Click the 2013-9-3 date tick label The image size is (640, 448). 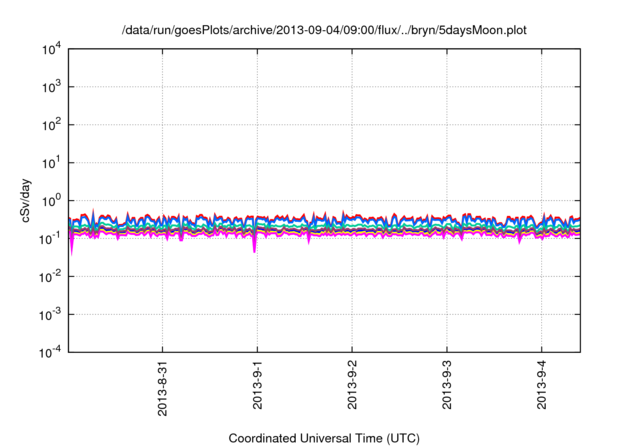pyautogui.click(x=447, y=384)
